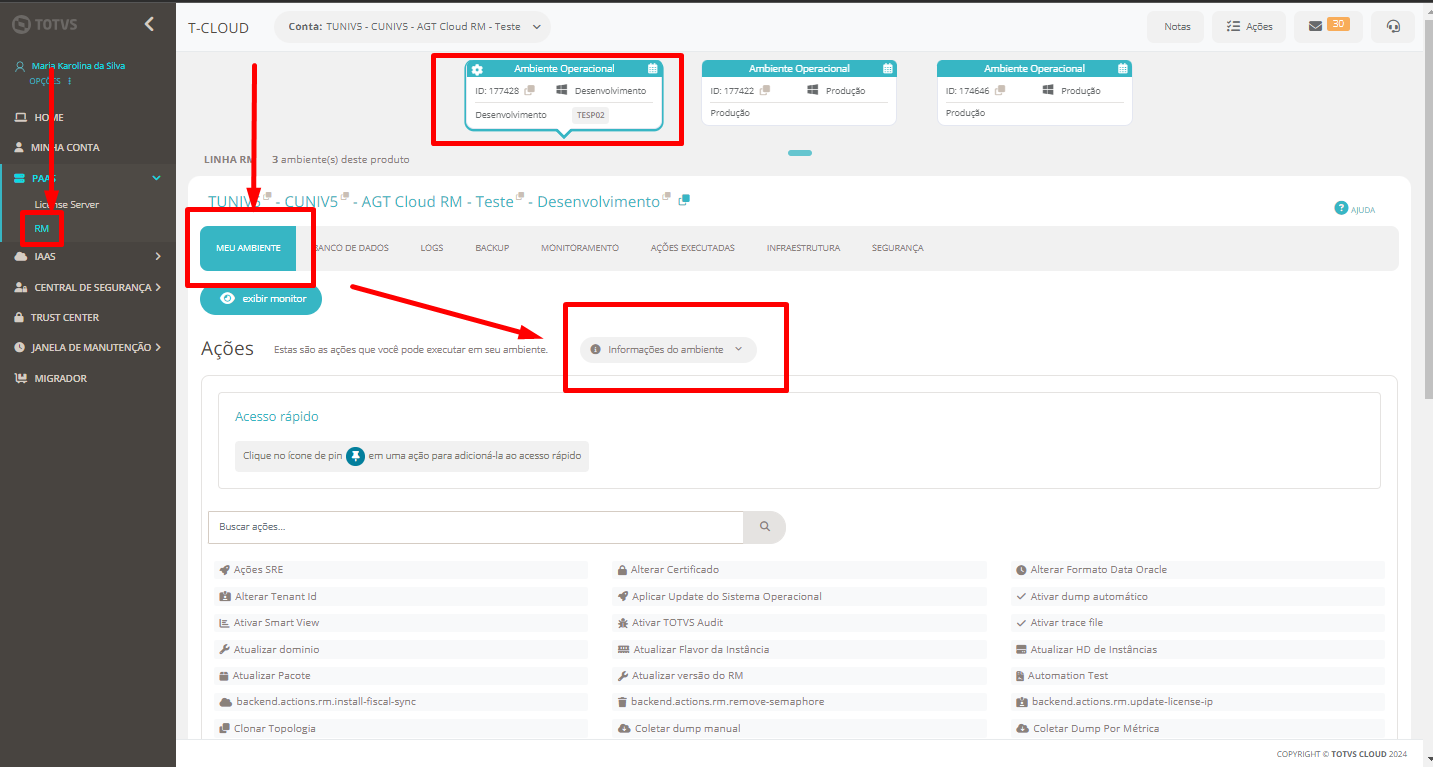Click the user name Maria Karolina da Silva

[x=78, y=66]
